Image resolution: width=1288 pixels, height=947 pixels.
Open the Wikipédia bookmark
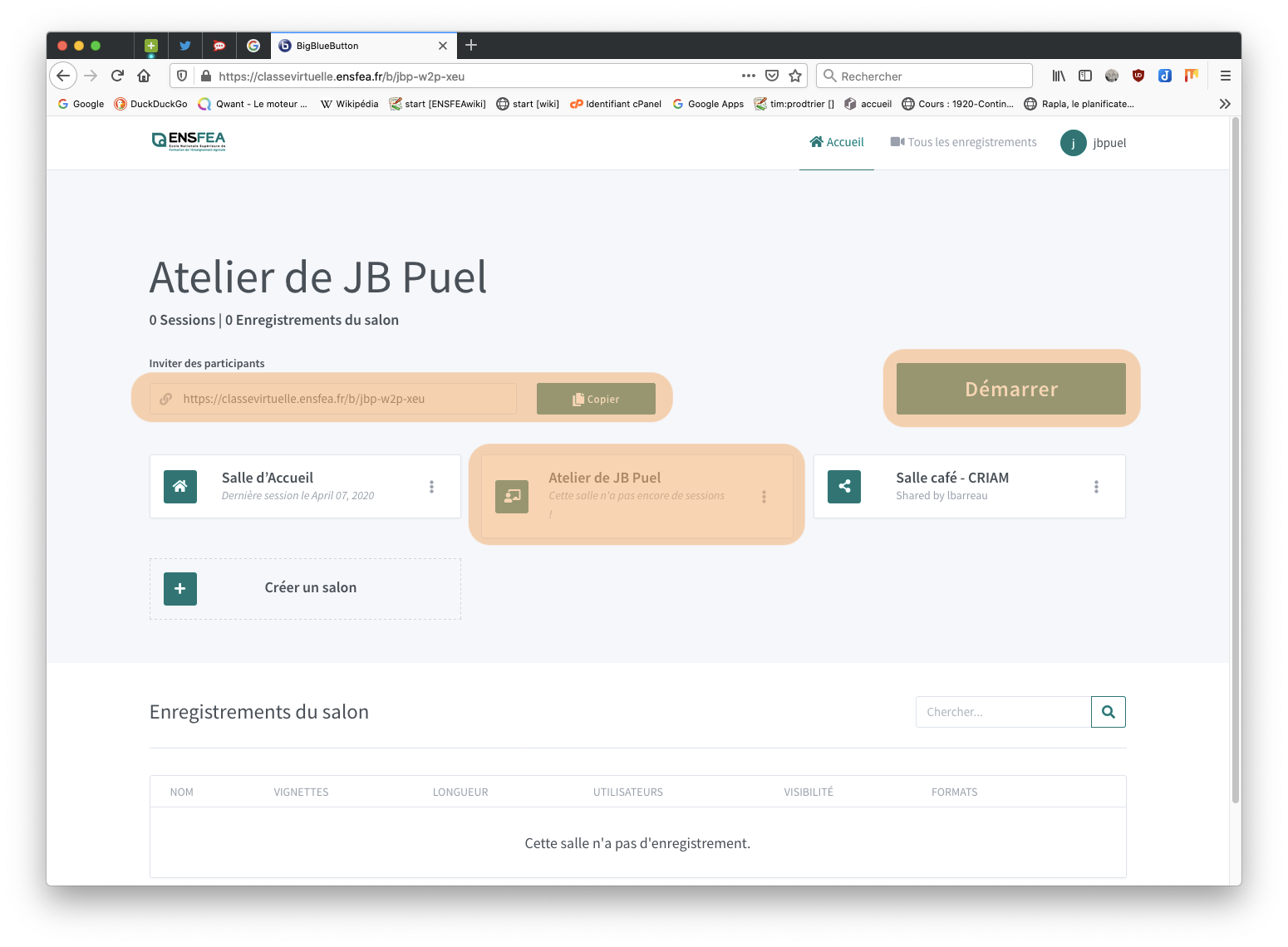click(349, 104)
